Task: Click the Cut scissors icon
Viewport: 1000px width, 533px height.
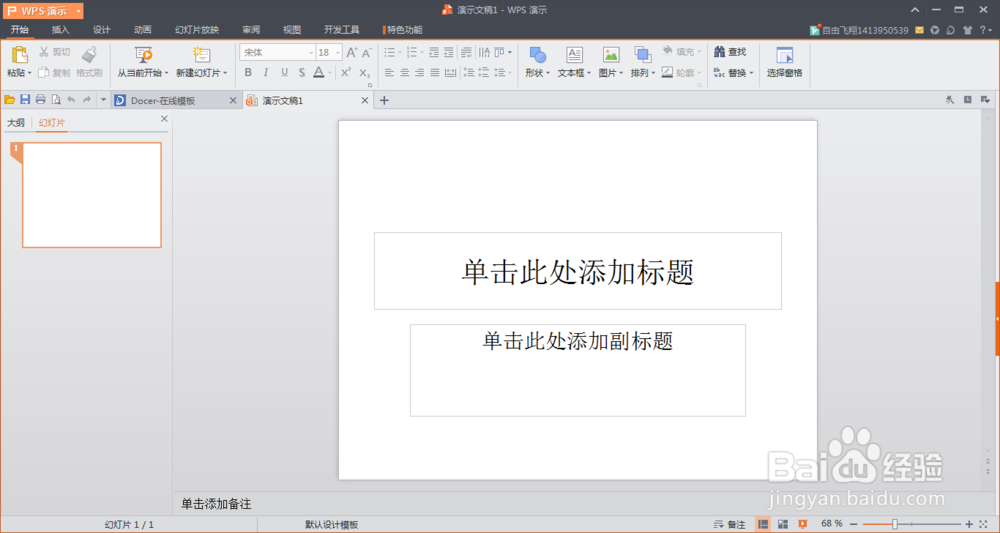Action: [x=44, y=52]
